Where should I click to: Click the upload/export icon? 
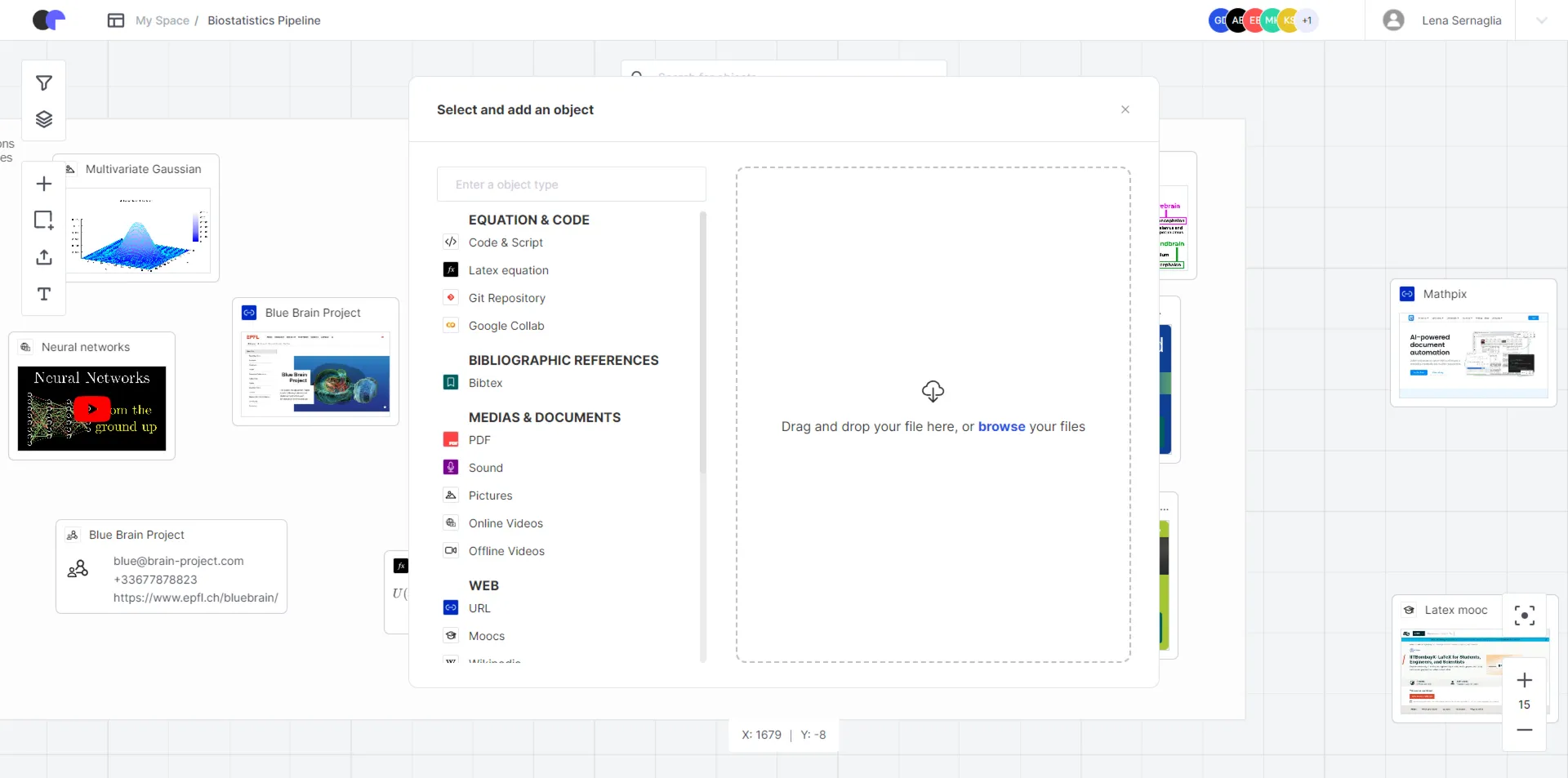[x=44, y=258]
